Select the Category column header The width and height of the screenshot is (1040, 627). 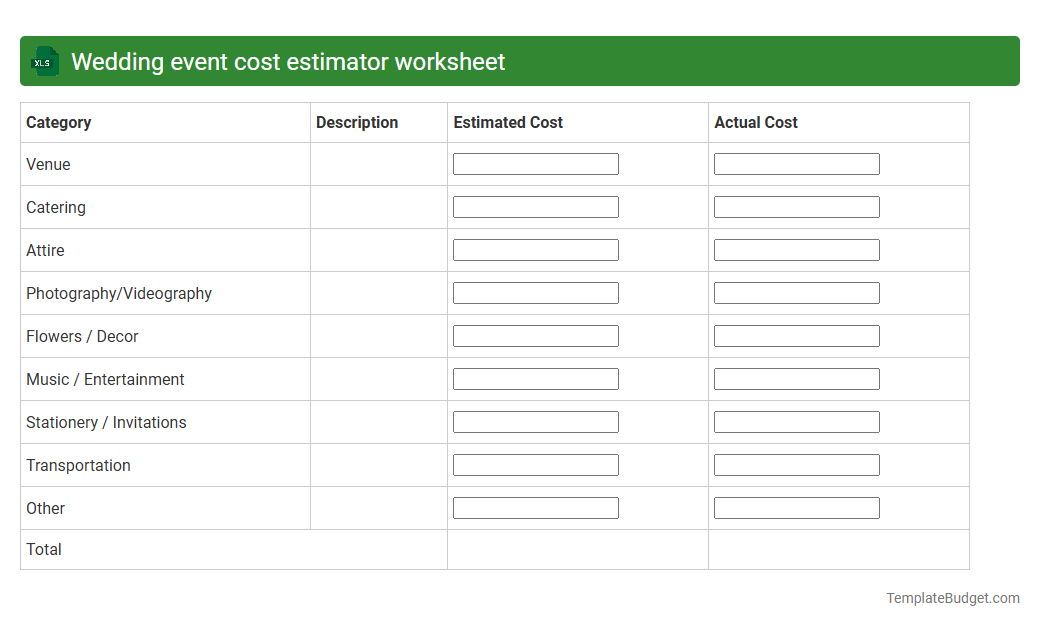point(59,122)
